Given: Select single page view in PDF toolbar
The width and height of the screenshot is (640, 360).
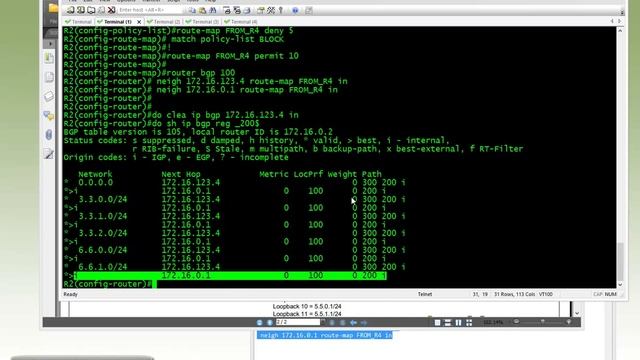Looking at the screenshot, I should (x=438, y=322).
